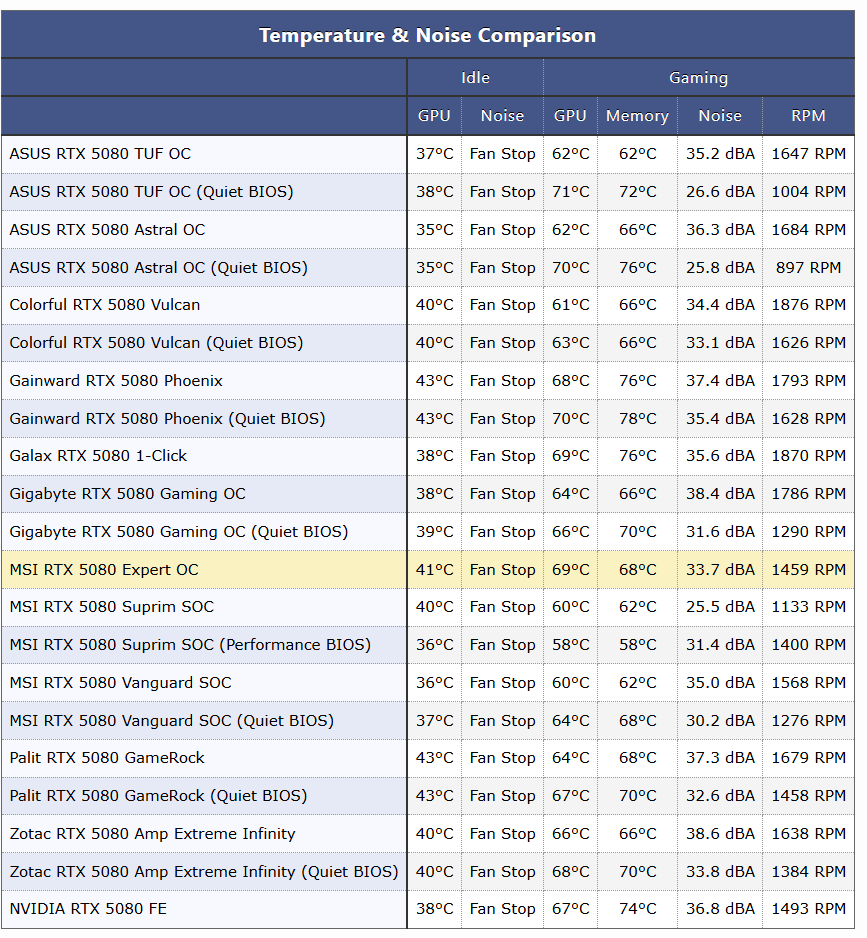Click the '1290 RPM' cell
The width and height of the screenshot is (867, 938).
[808, 532]
